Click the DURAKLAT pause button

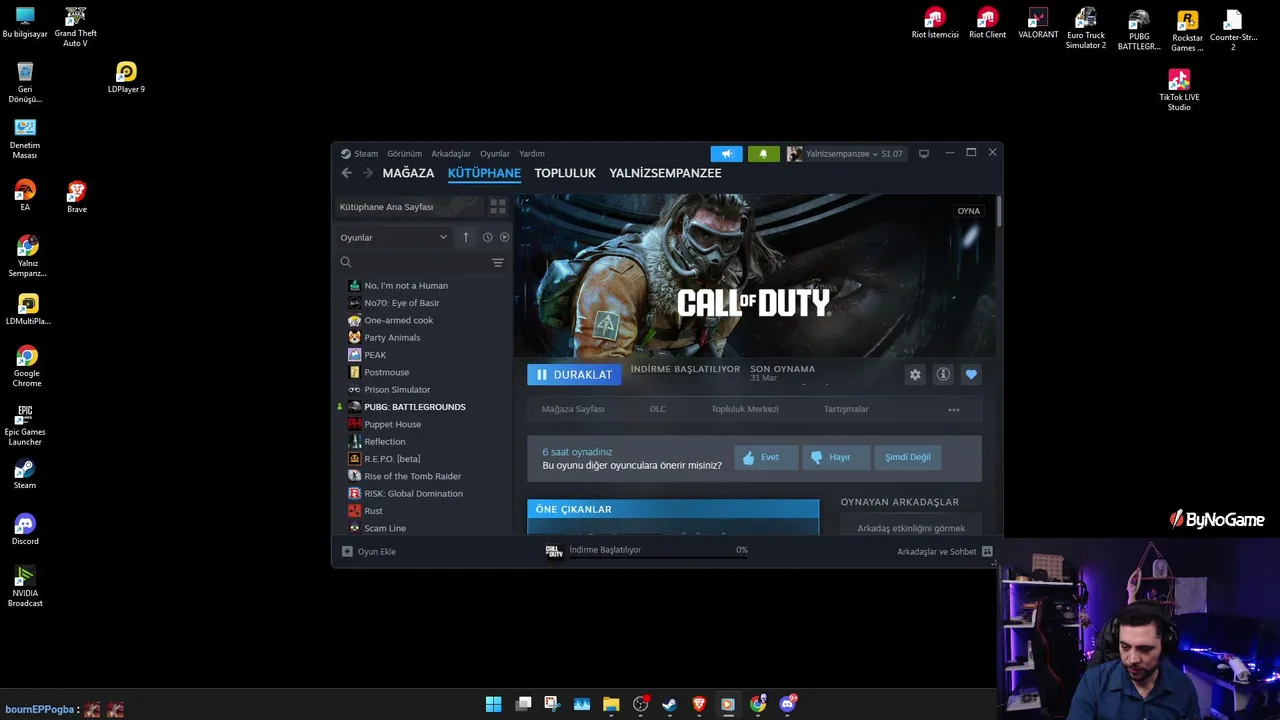[574, 374]
